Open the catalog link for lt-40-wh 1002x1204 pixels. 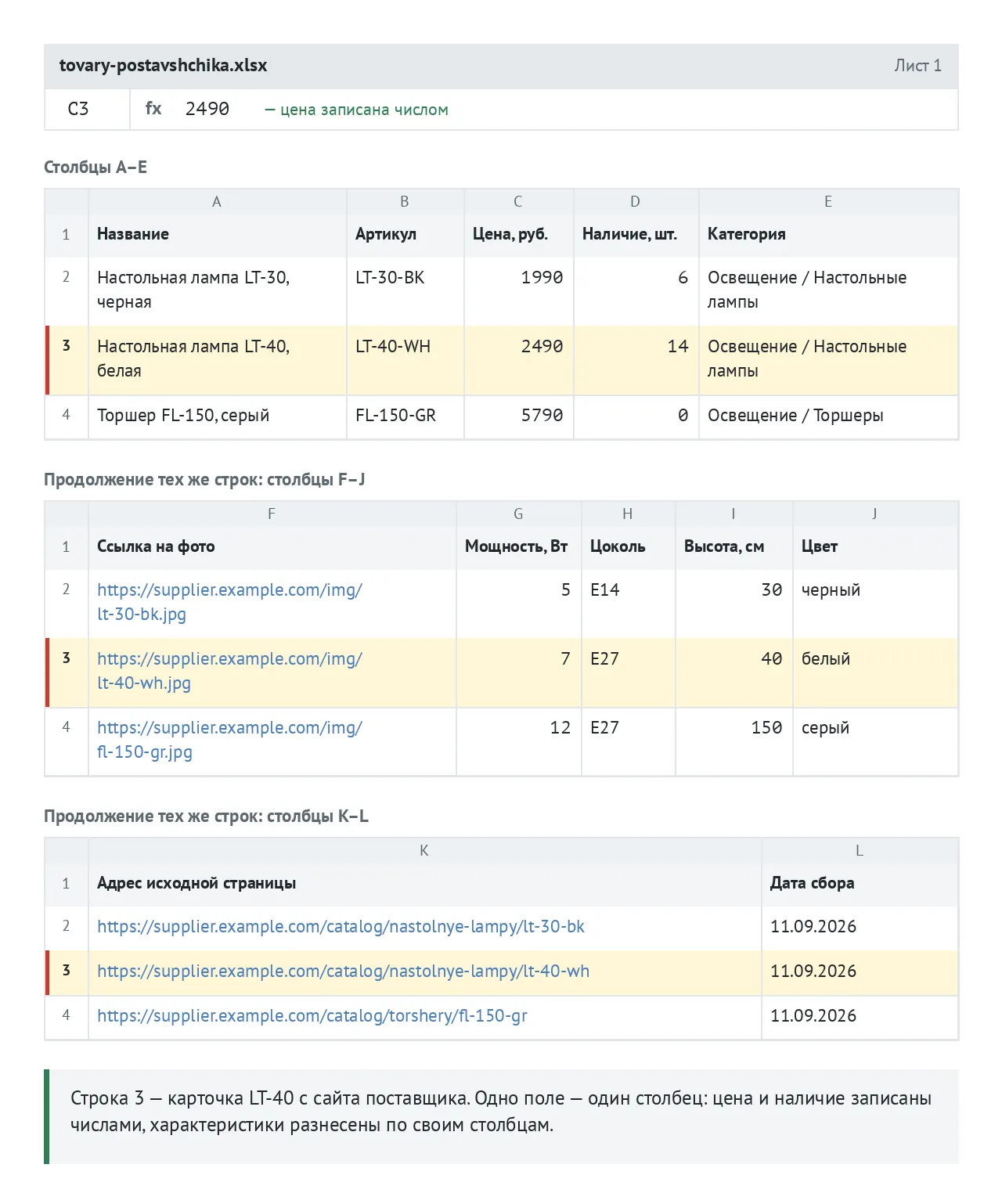[x=343, y=971]
